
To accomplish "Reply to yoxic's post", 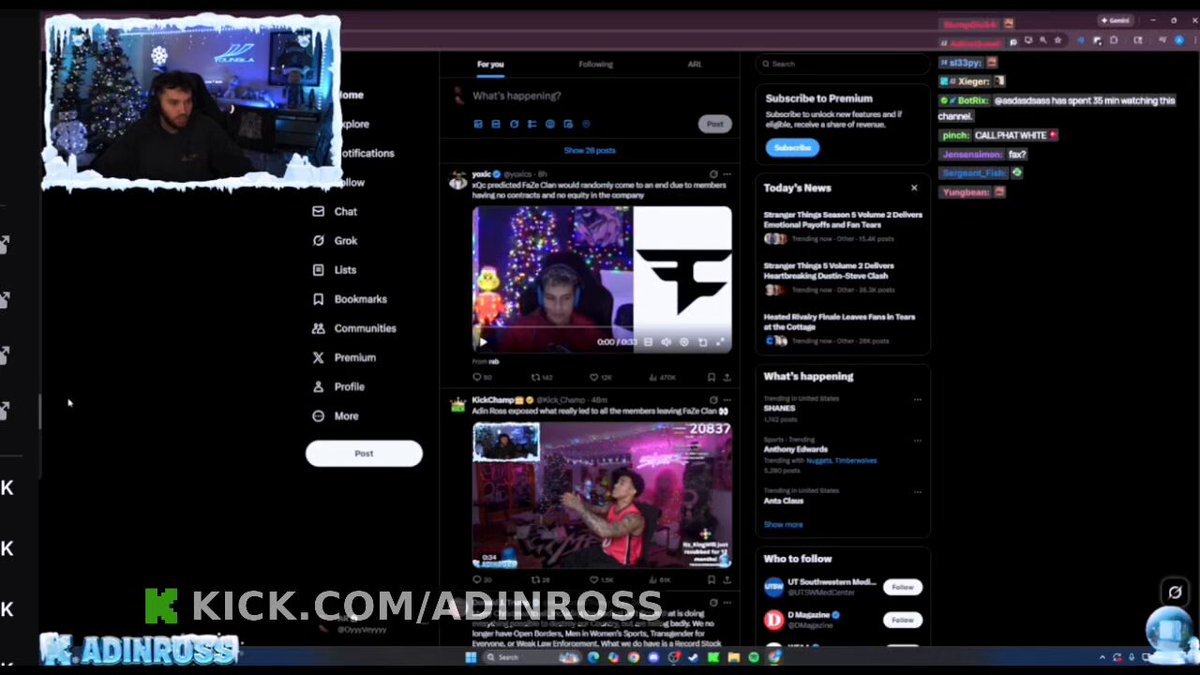I will [482, 378].
